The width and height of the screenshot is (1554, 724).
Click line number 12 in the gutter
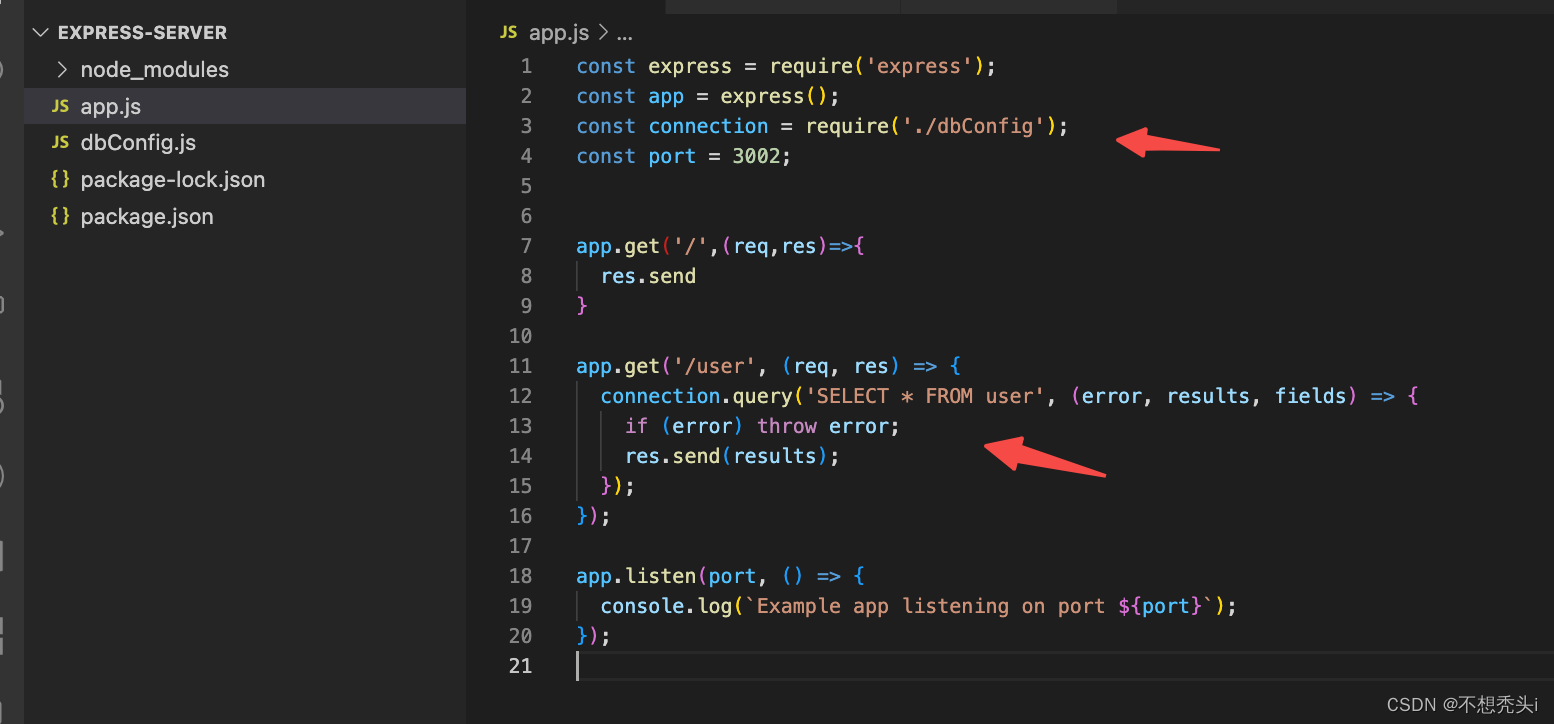click(521, 396)
